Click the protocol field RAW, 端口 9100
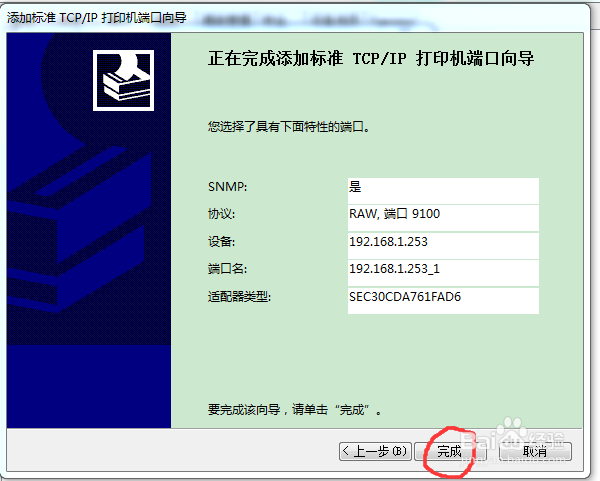 [443, 218]
